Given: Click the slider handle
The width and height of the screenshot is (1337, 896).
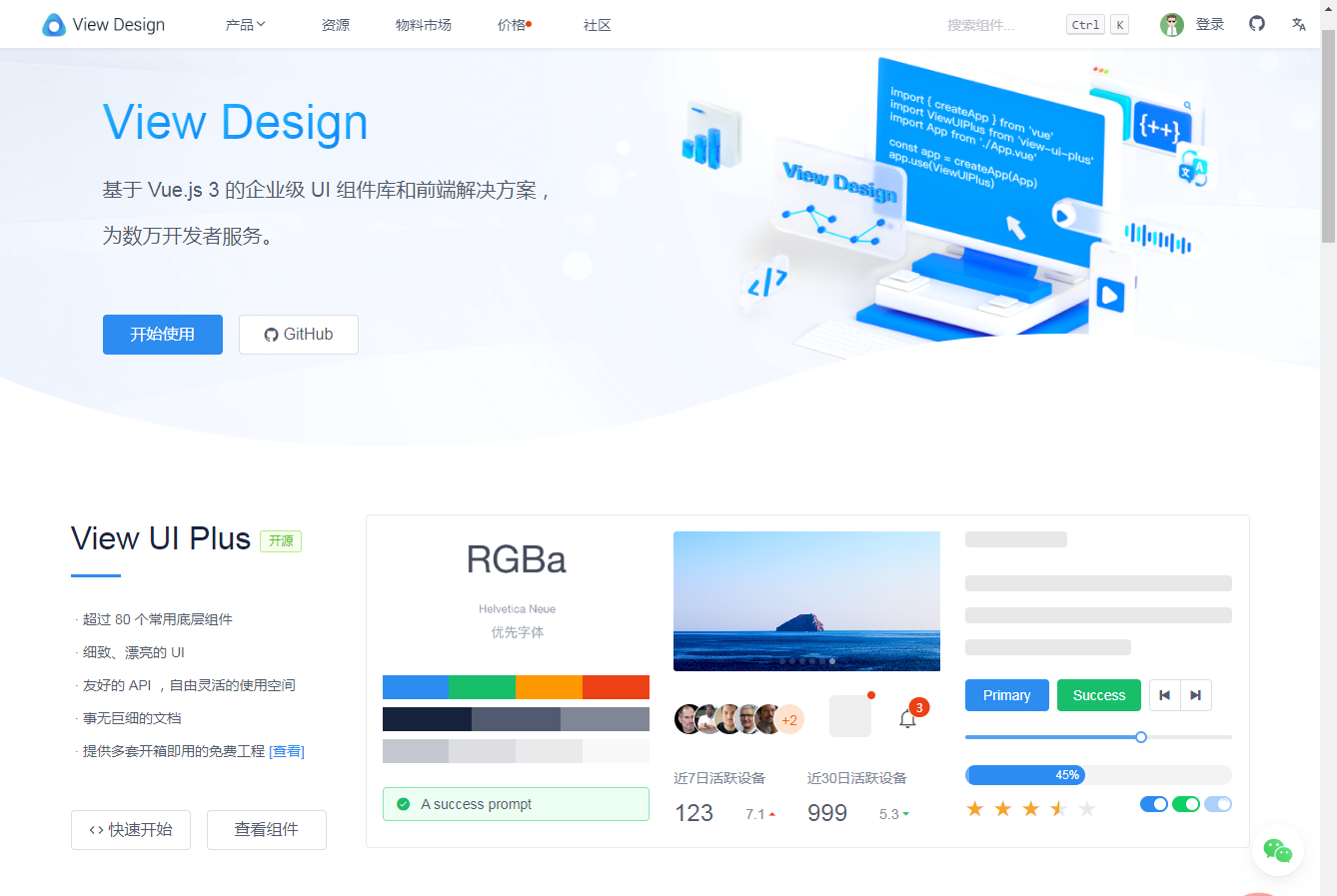Looking at the screenshot, I should pyautogui.click(x=1141, y=737).
